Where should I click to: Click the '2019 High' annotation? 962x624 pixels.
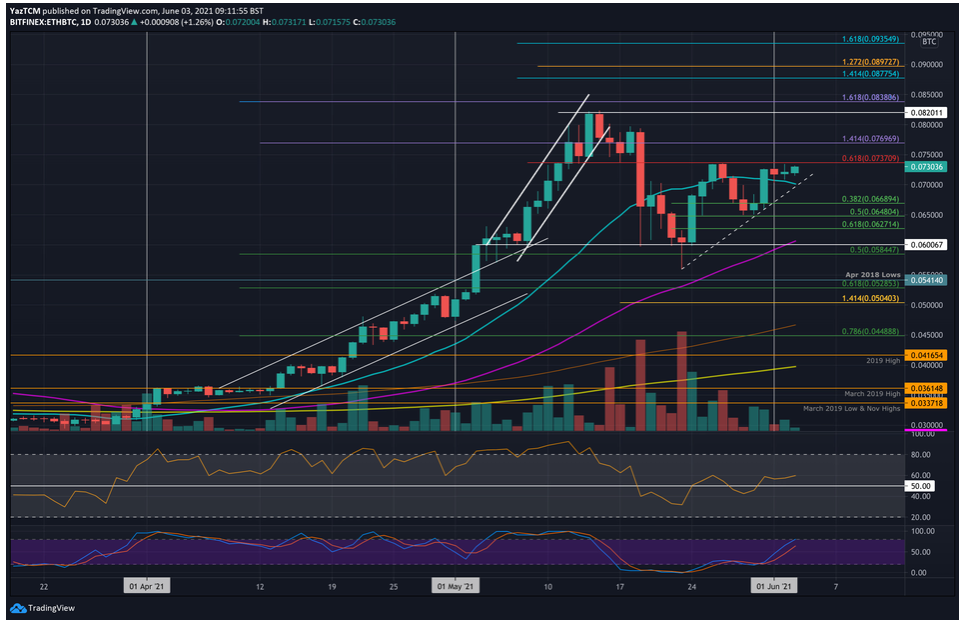point(883,361)
